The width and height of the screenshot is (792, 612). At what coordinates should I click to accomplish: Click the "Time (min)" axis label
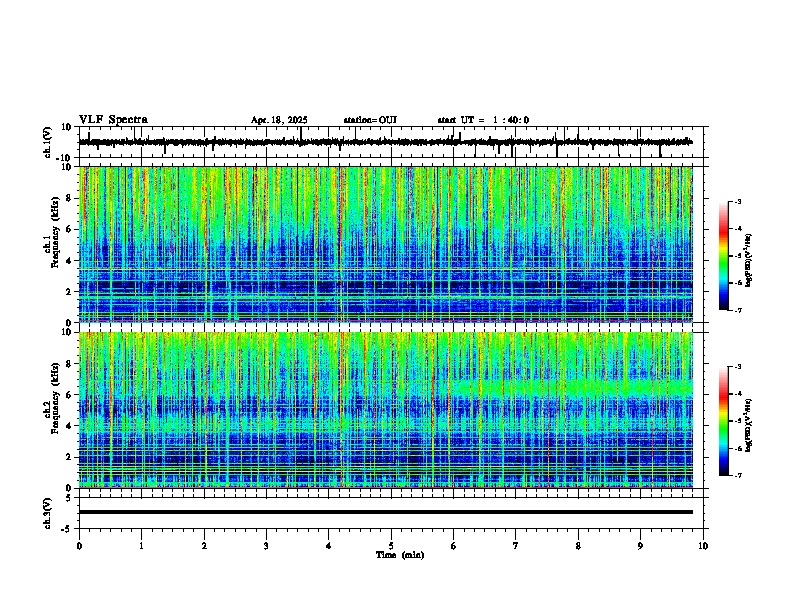[x=400, y=555]
